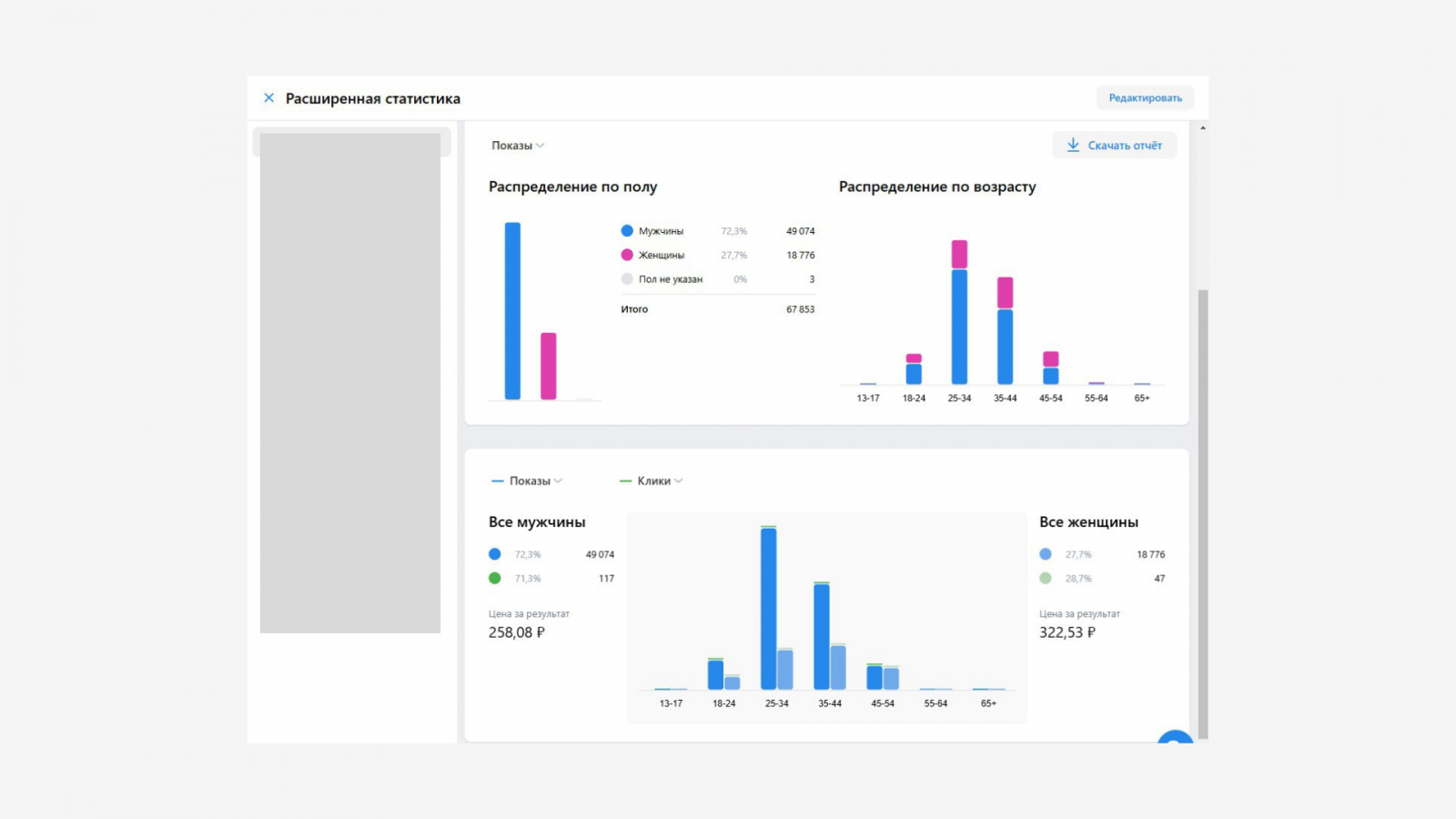Click the blue Мужчины legend dot

pos(627,231)
